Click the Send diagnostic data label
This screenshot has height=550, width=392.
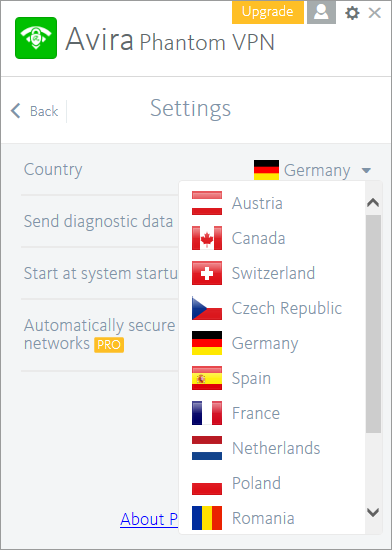[x=99, y=222]
